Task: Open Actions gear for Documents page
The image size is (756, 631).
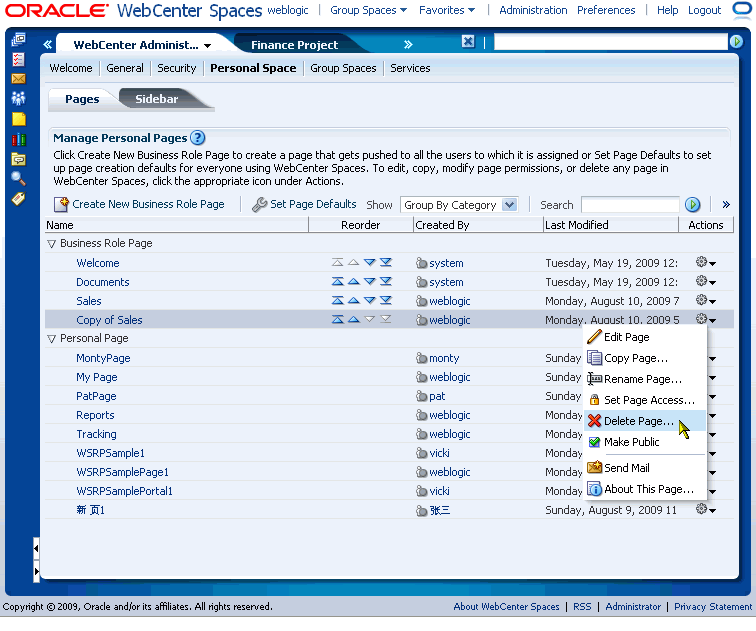Action: (x=705, y=281)
